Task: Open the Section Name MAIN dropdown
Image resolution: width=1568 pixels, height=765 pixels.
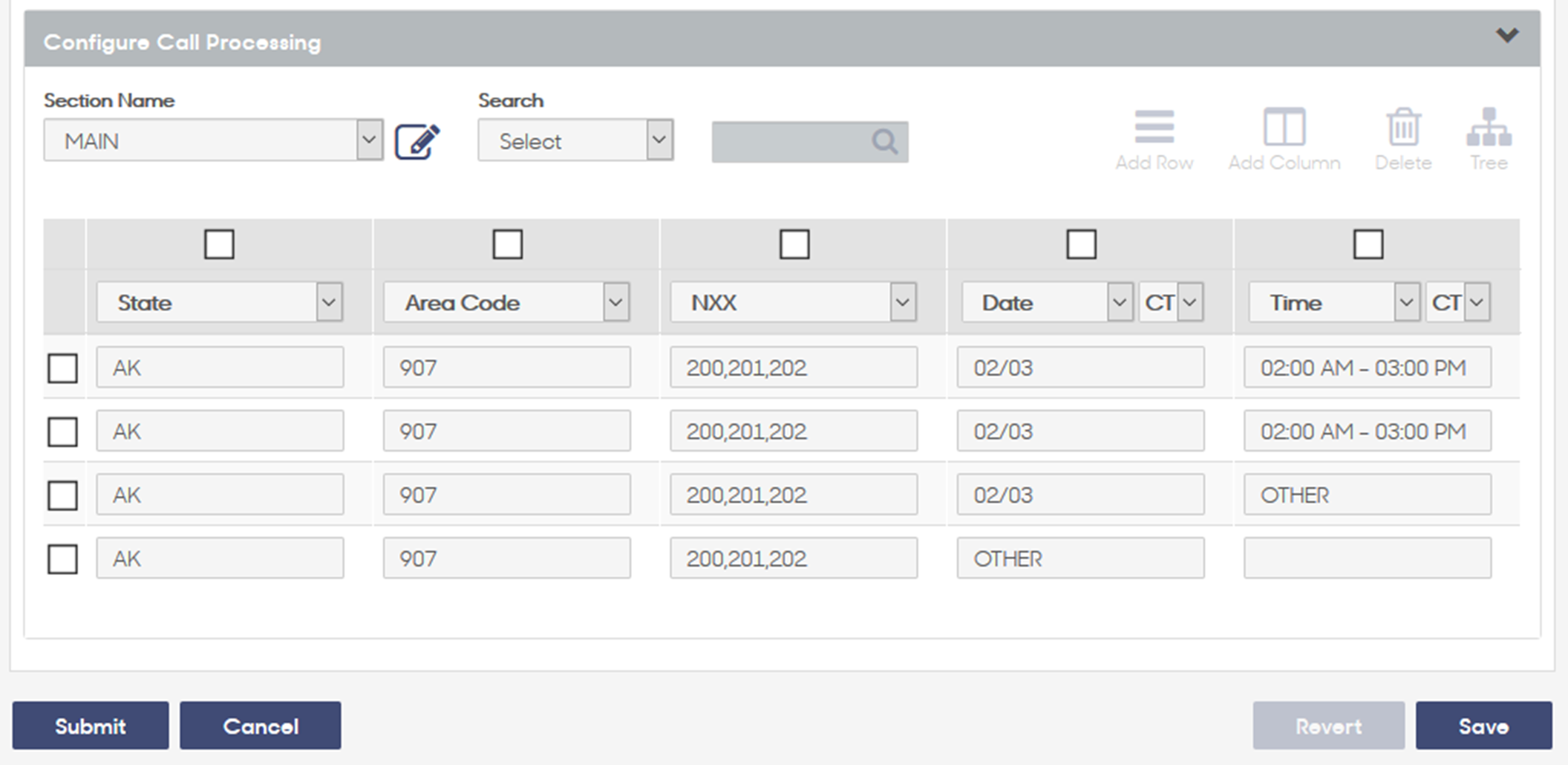Action: [x=214, y=140]
